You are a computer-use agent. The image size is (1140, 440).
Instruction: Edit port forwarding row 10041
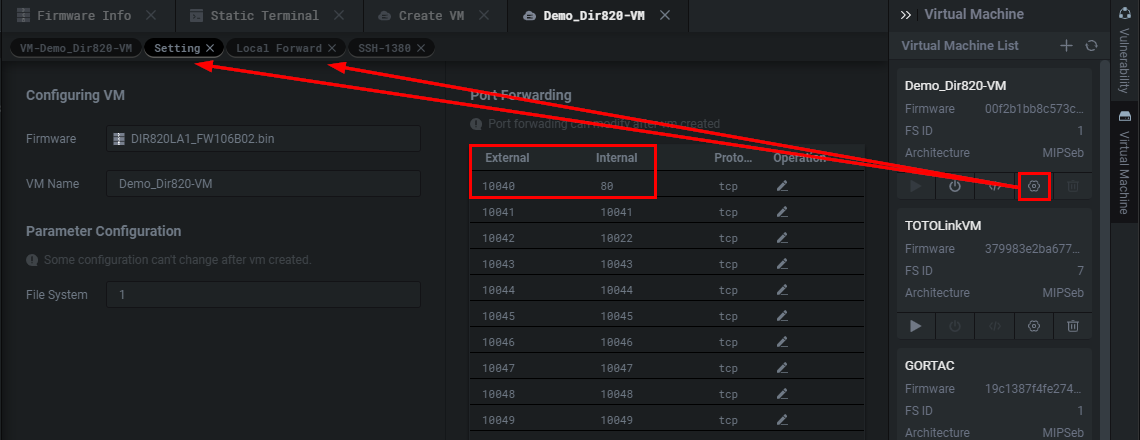point(782,212)
